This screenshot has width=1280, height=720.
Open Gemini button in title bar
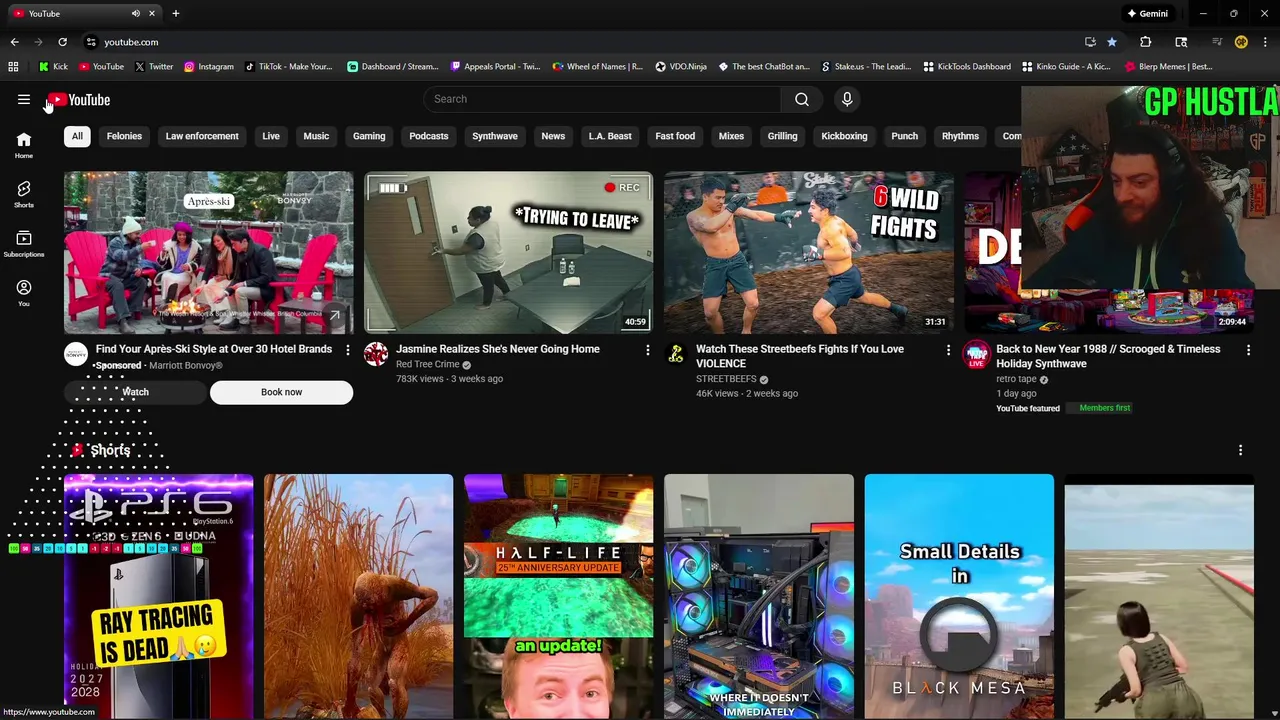(1148, 14)
